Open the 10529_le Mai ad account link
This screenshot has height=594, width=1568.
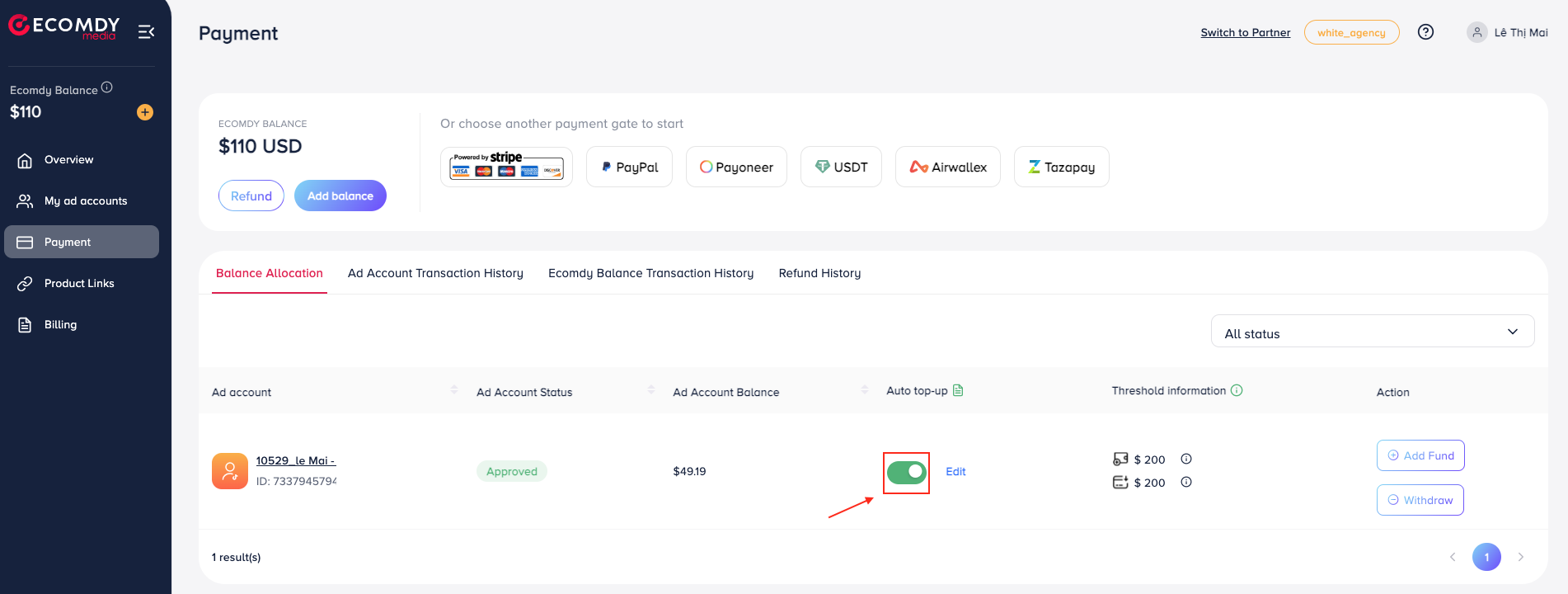pyautogui.click(x=296, y=461)
